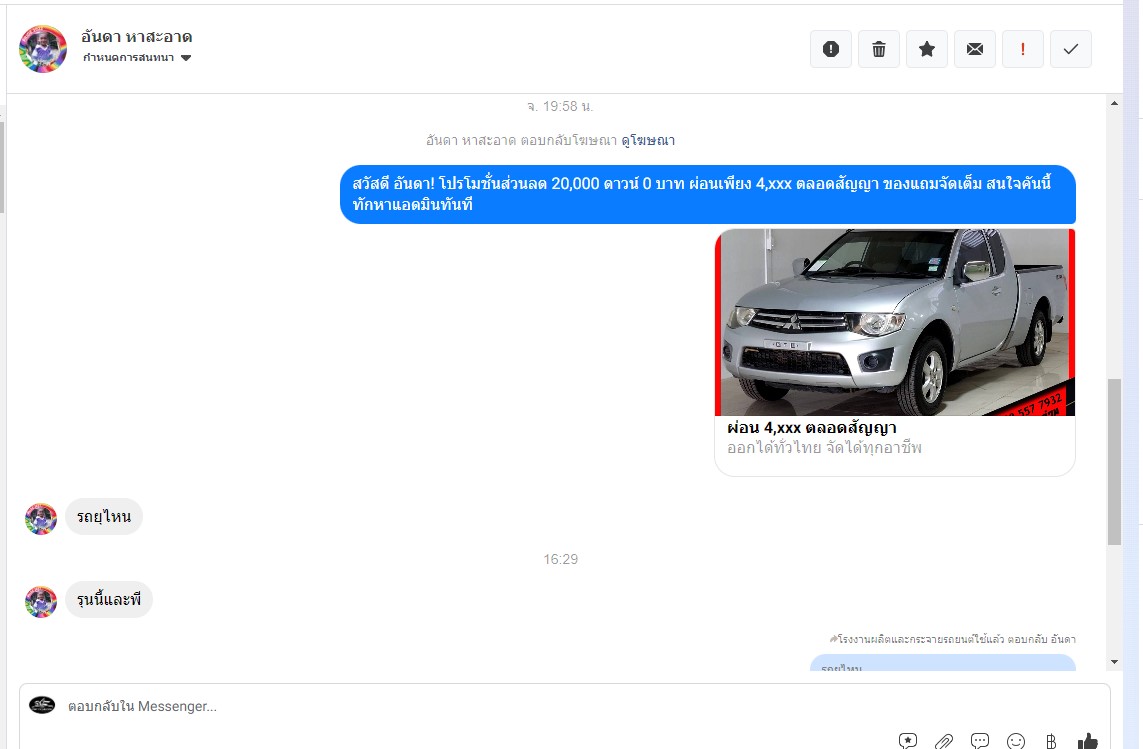Select the ad subtitle ออกได้ทั่วไทย จัดได้ทุกอาชีพ
1143x749 pixels.
[824, 448]
